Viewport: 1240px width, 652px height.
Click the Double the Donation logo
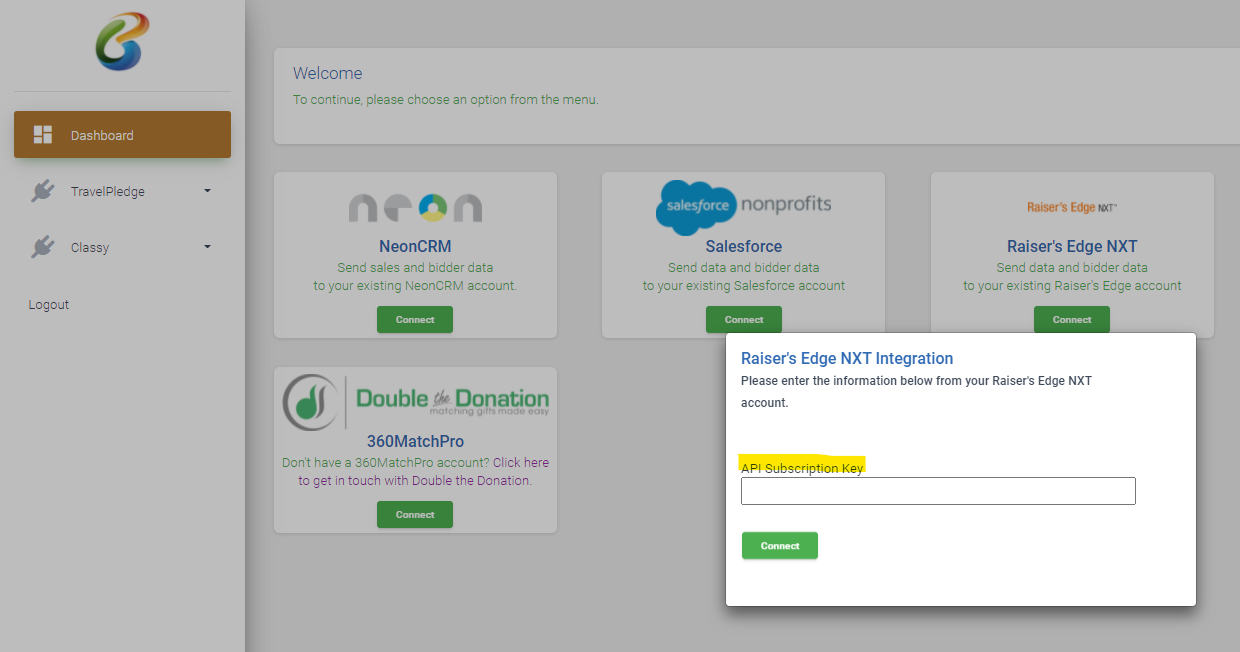click(415, 402)
